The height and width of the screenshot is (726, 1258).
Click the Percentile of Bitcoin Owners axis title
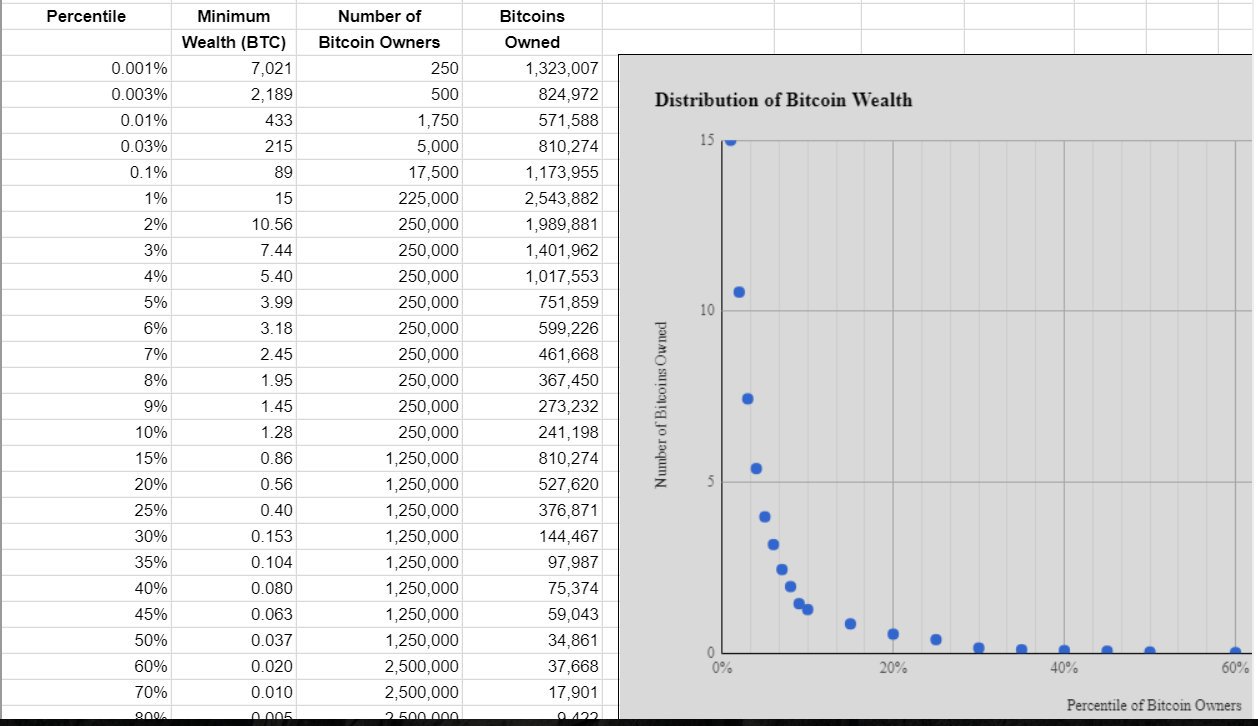pos(1153,705)
